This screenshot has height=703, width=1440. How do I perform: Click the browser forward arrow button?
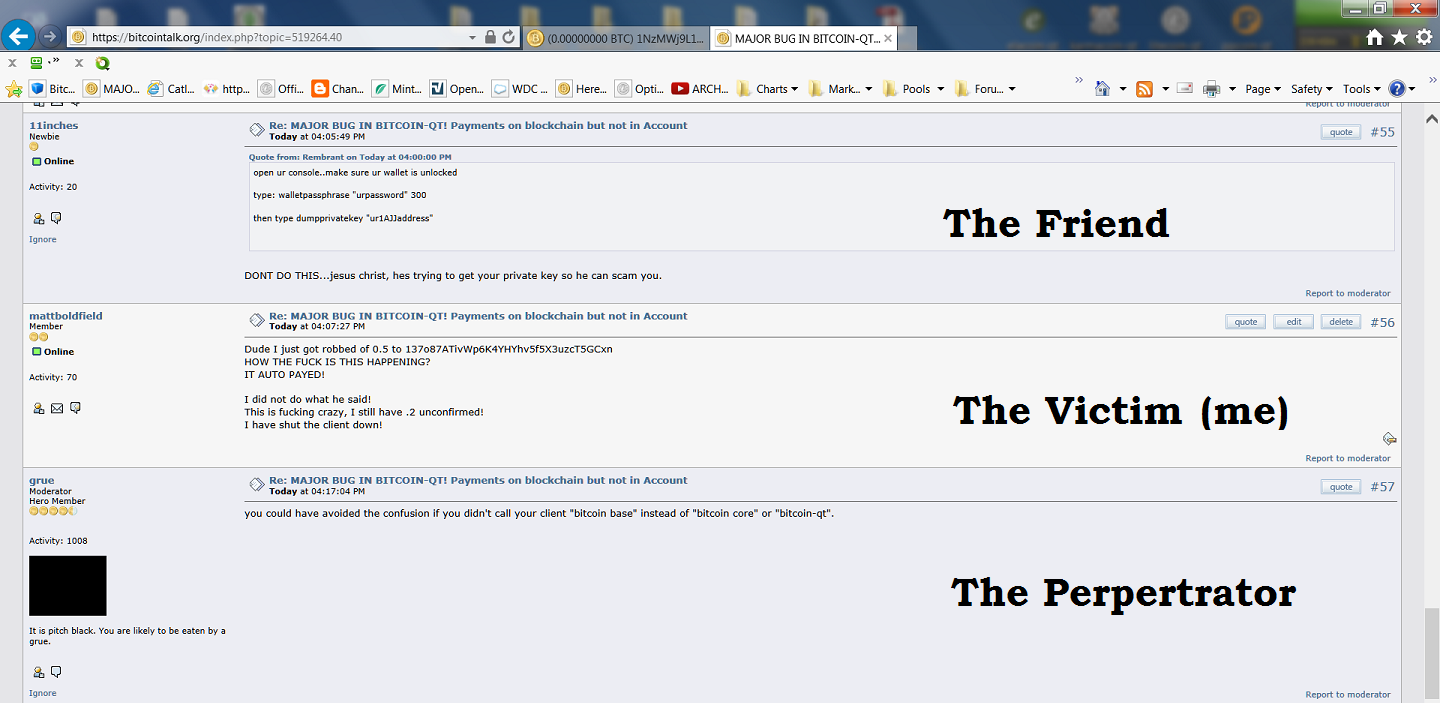coord(50,37)
